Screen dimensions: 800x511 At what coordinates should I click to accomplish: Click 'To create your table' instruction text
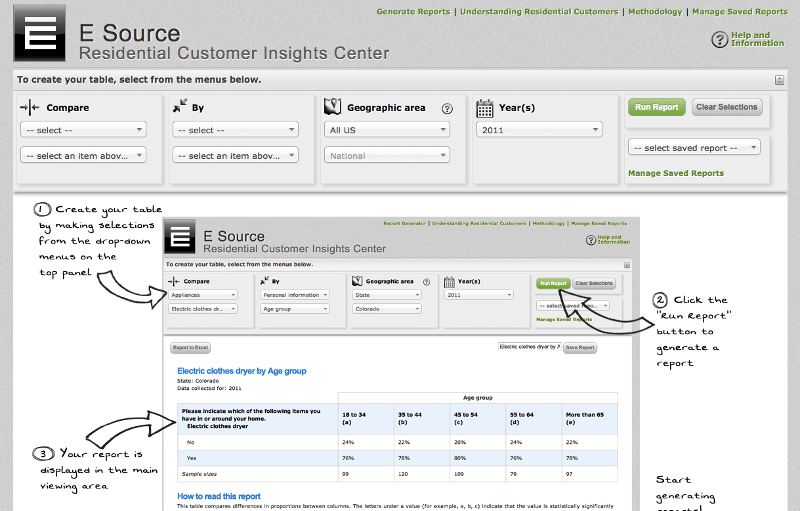pyautogui.click(x=139, y=80)
